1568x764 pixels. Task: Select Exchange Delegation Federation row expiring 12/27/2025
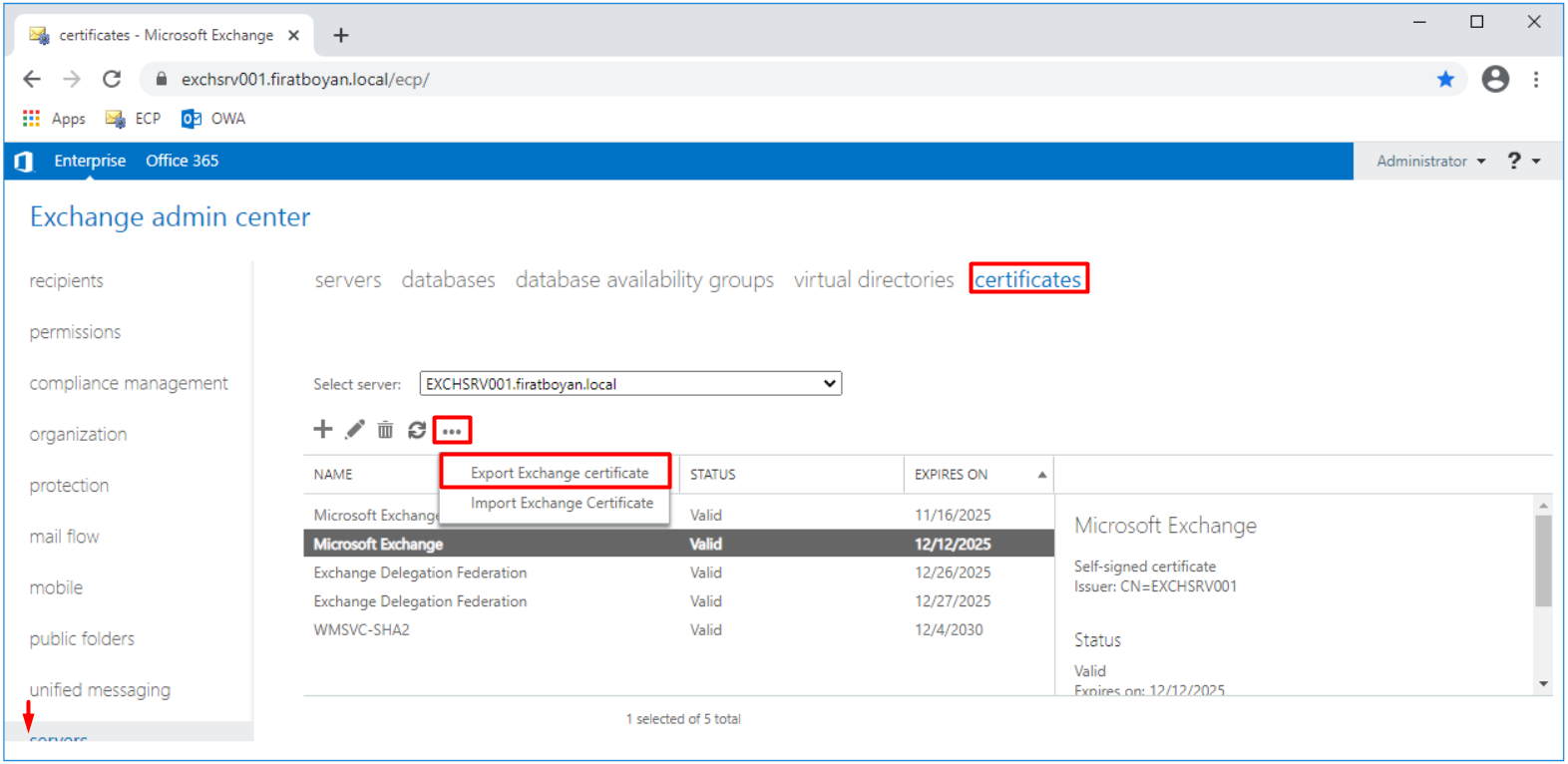tap(678, 601)
